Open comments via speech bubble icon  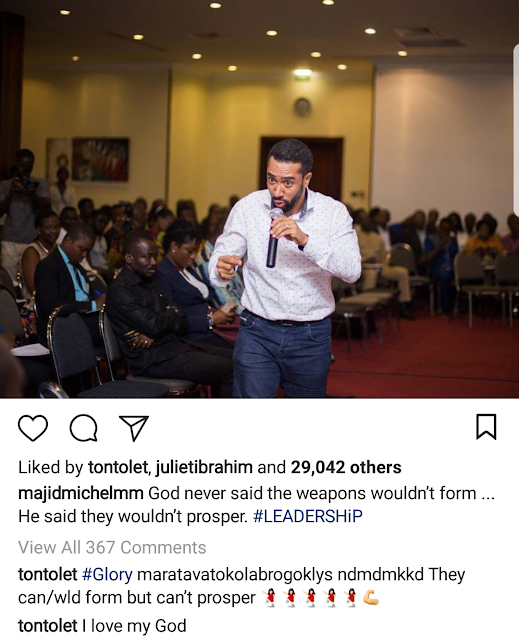pos(84,428)
